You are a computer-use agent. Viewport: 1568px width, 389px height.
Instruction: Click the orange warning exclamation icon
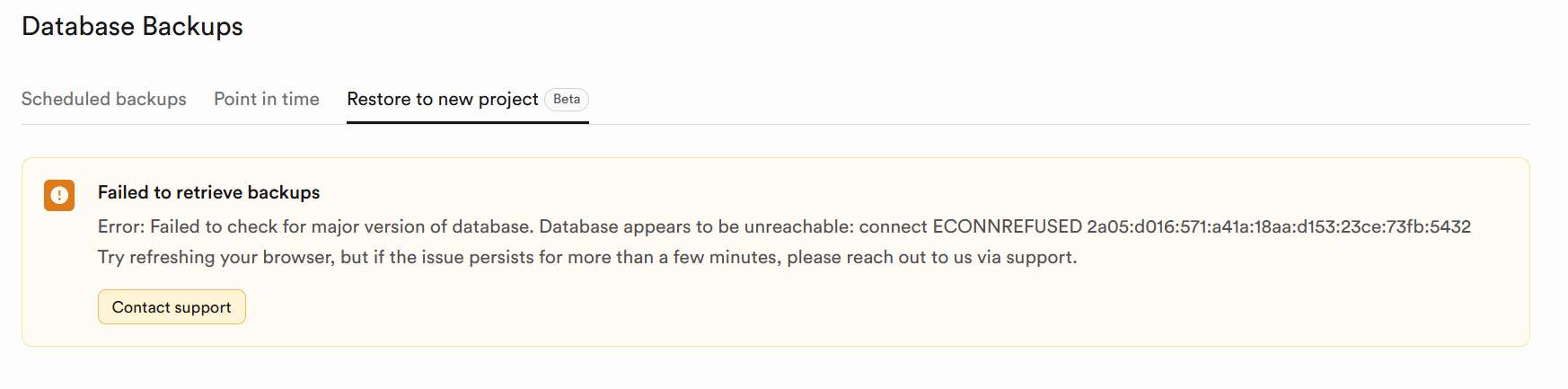59,195
